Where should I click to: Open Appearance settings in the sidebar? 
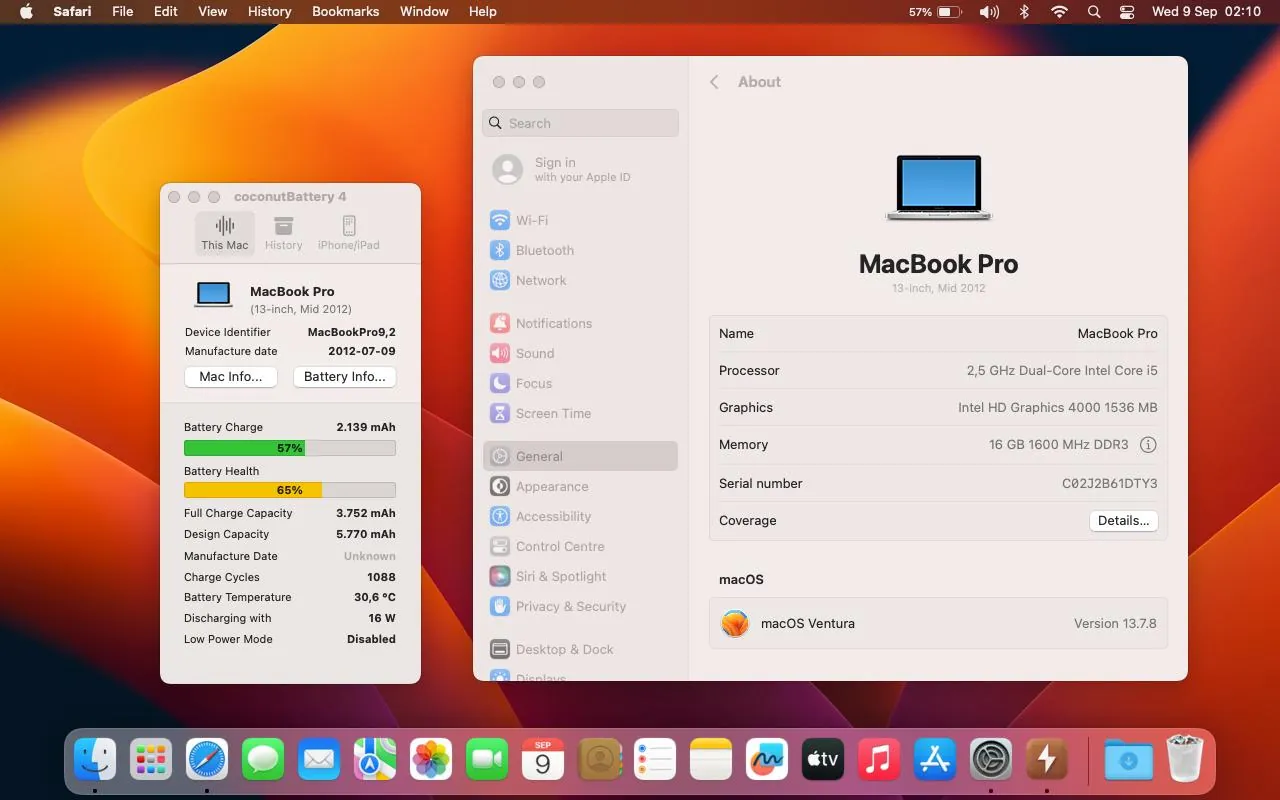click(x=580, y=486)
